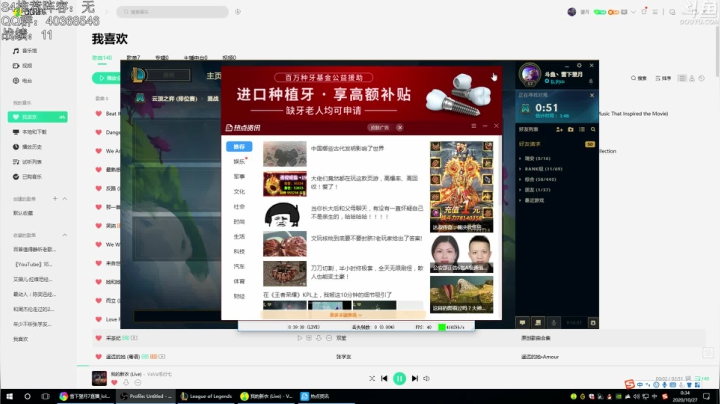720x404 pixels.
Task: Switch to the 歌曲140 songs tab
Action: [x=102, y=57]
